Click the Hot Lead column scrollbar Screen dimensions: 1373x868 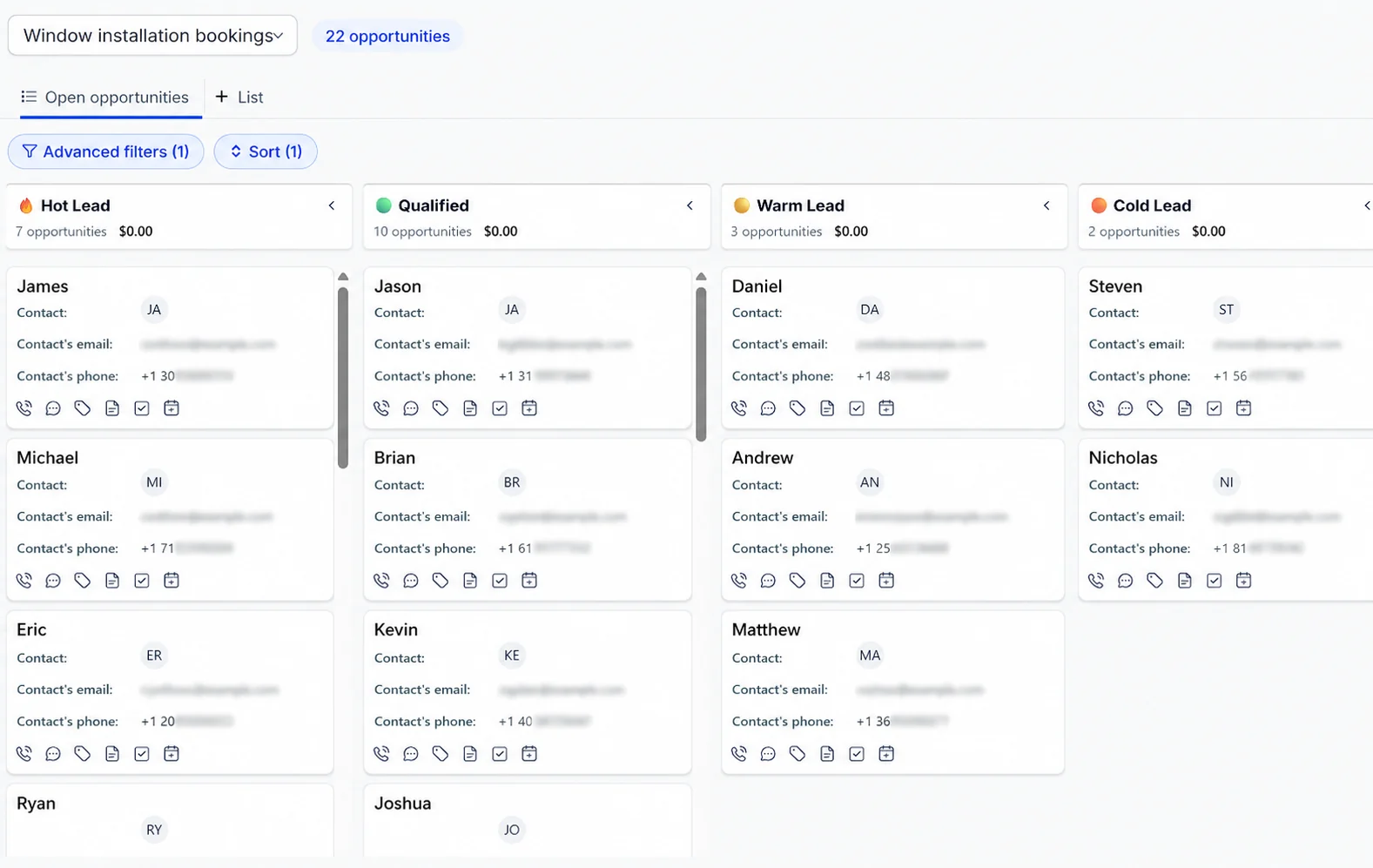[x=343, y=378]
